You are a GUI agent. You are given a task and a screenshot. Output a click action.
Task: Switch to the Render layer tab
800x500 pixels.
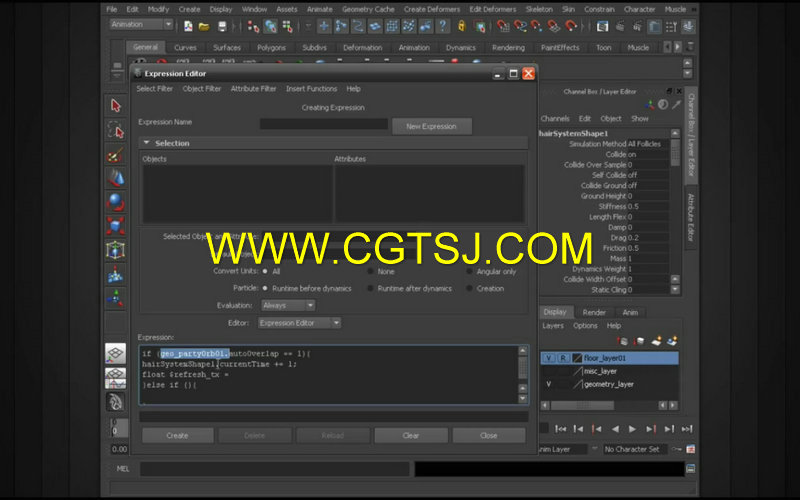(x=594, y=312)
